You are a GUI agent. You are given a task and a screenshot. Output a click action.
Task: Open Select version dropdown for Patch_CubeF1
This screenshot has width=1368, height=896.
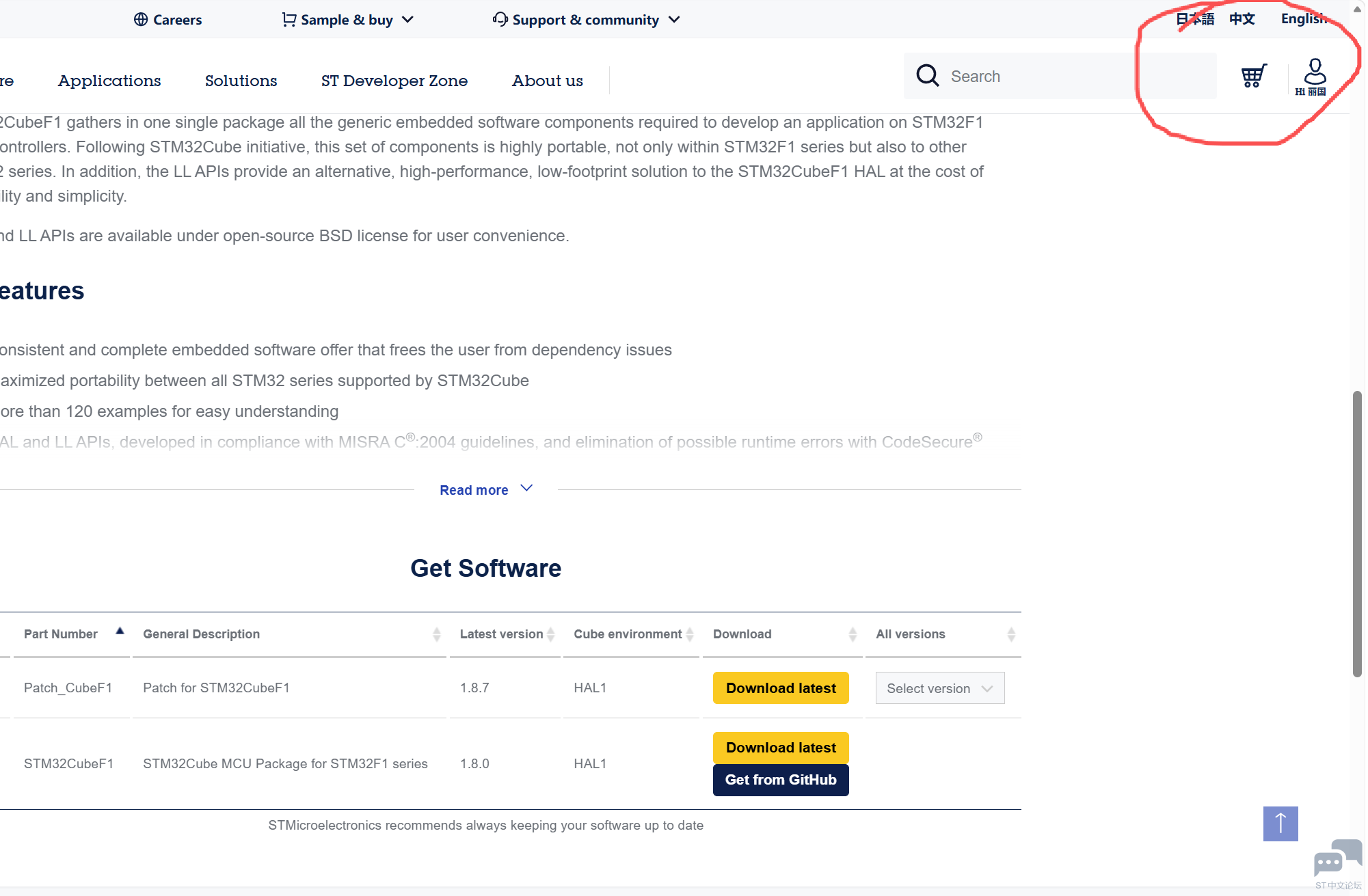click(939, 688)
